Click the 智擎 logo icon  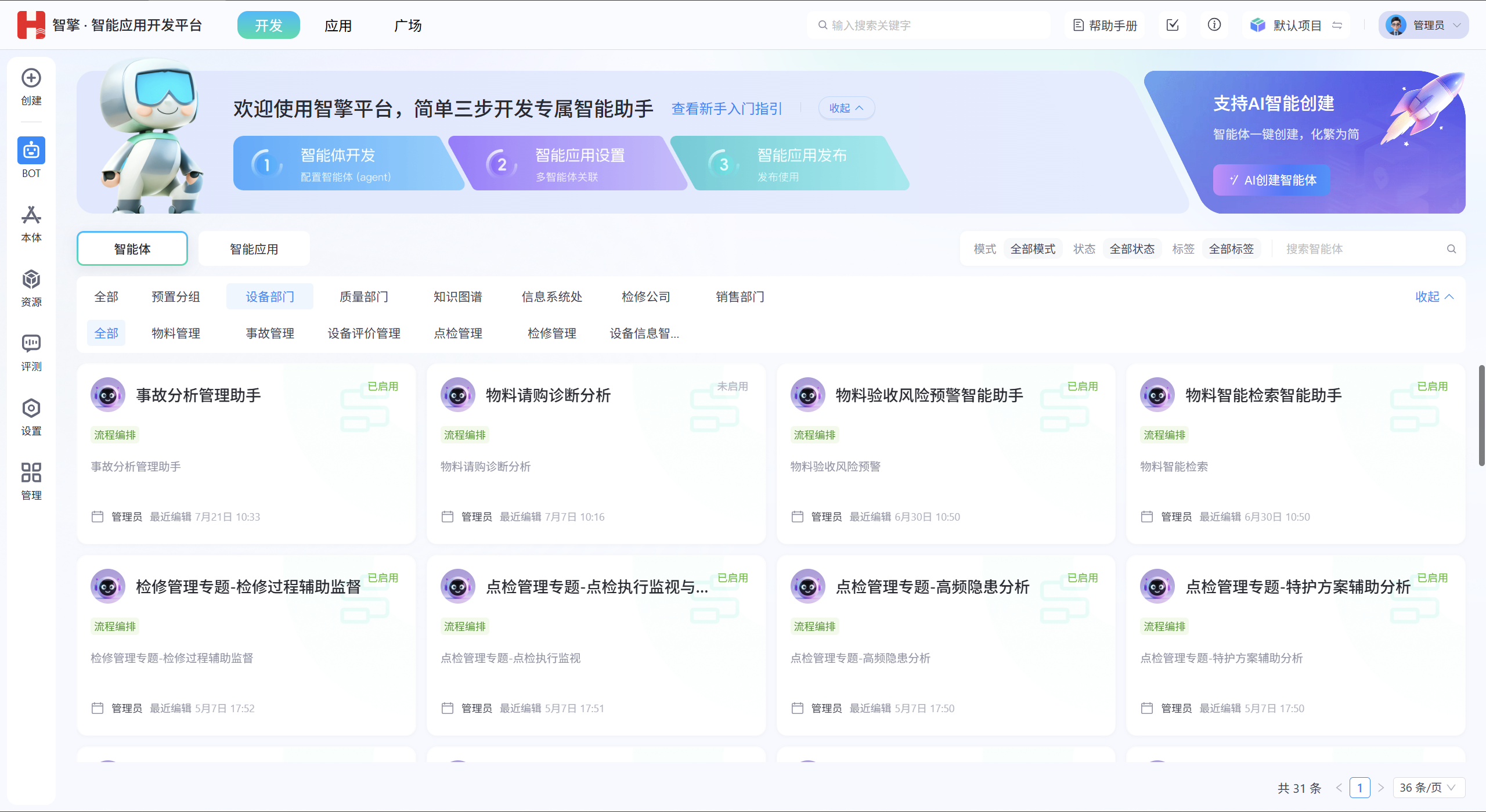click(31, 25)
